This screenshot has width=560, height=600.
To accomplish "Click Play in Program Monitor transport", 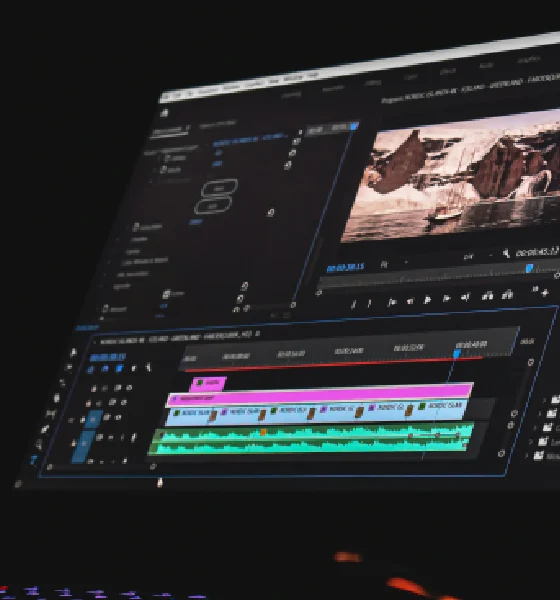I will (x=428, y=300).
